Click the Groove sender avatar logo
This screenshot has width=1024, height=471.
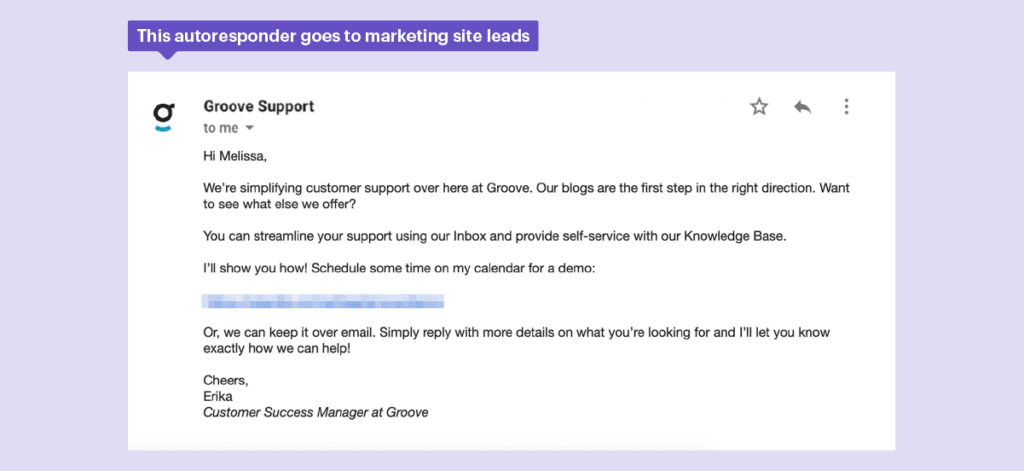163,115
